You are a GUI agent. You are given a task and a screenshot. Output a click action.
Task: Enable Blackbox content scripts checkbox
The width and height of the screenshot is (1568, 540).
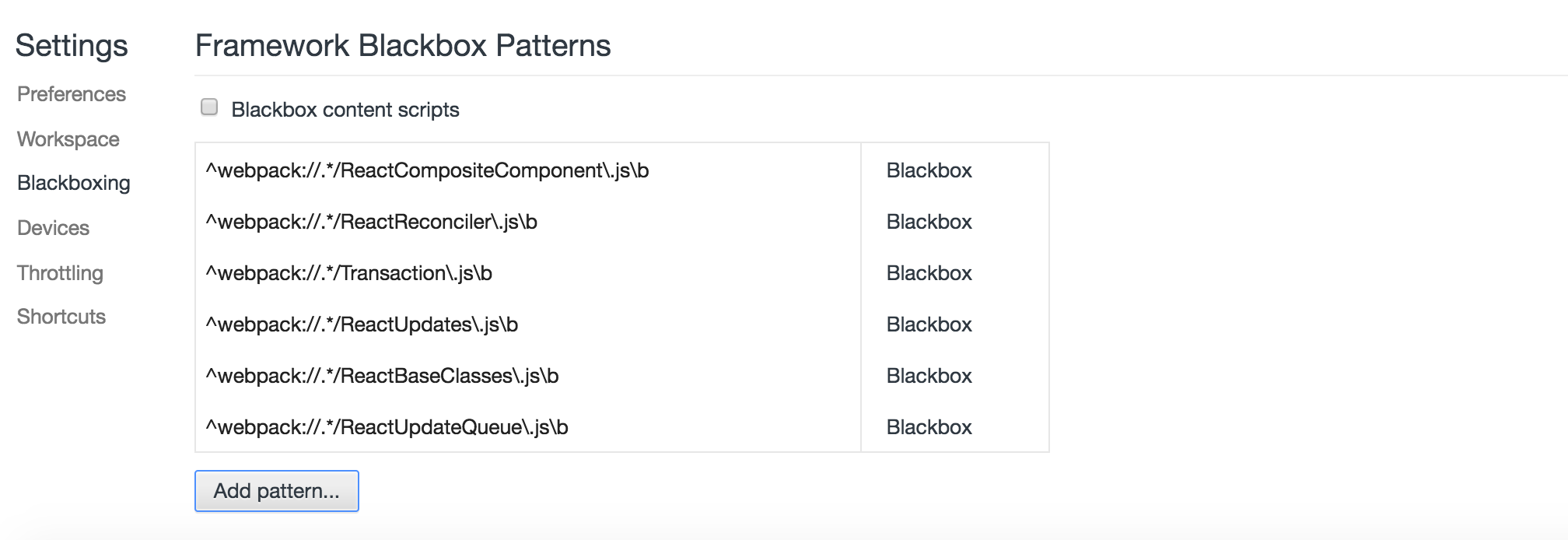(x=209, y=107)
